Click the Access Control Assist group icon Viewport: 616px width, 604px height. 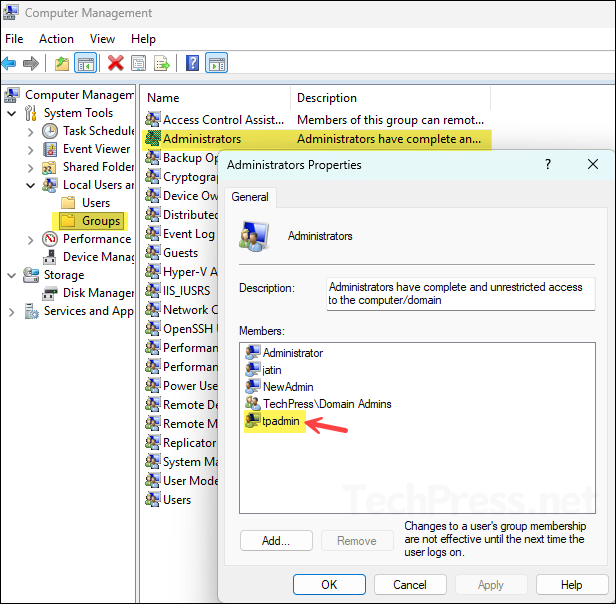(152, 119)
